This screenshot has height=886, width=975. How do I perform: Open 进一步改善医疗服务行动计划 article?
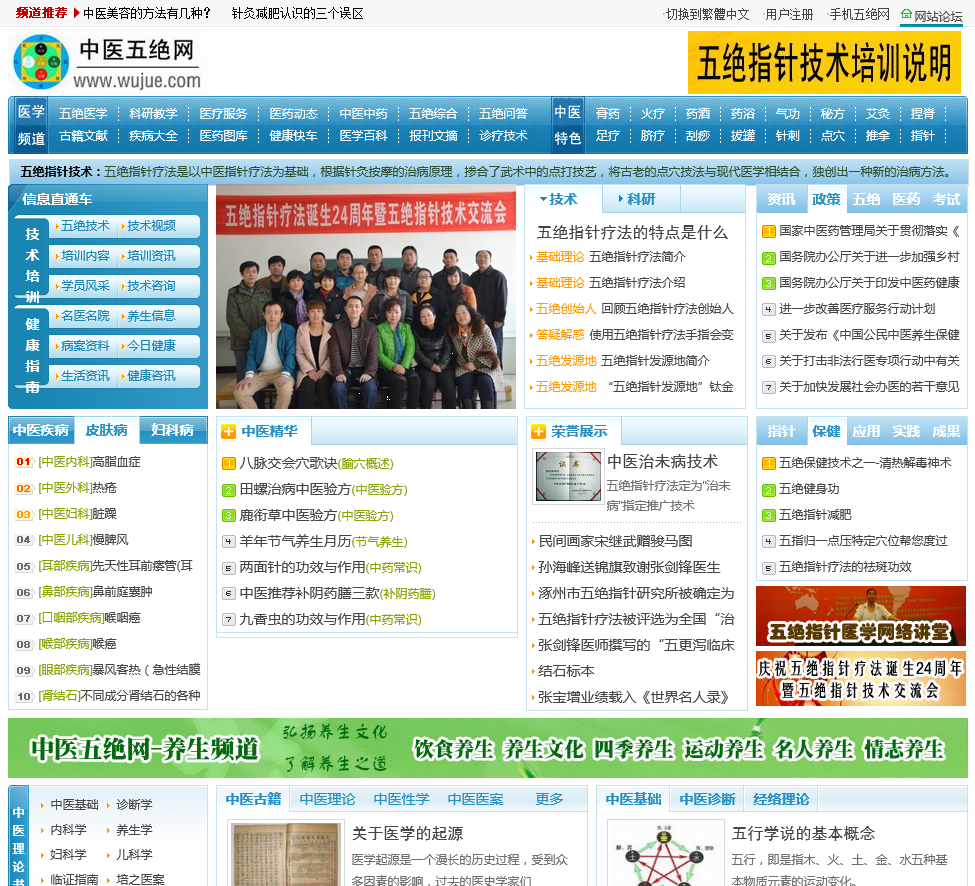coord(857,309)
